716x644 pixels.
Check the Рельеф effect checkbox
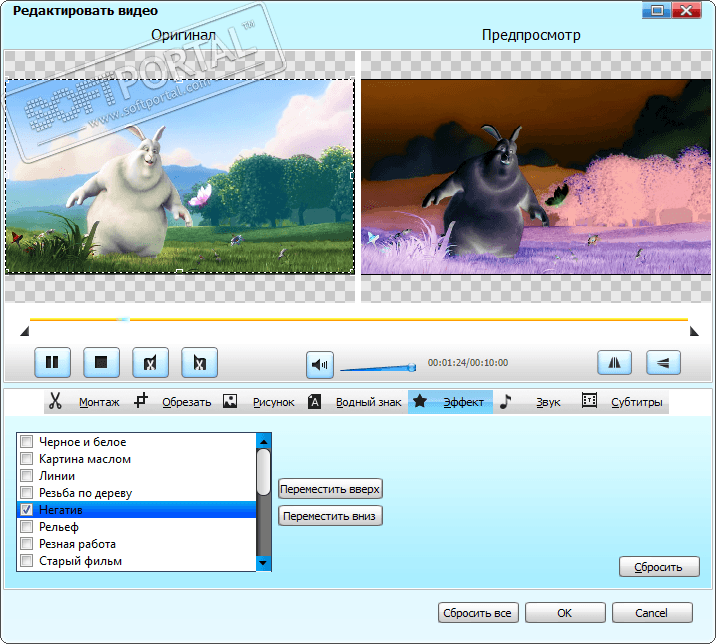(26, 527)
